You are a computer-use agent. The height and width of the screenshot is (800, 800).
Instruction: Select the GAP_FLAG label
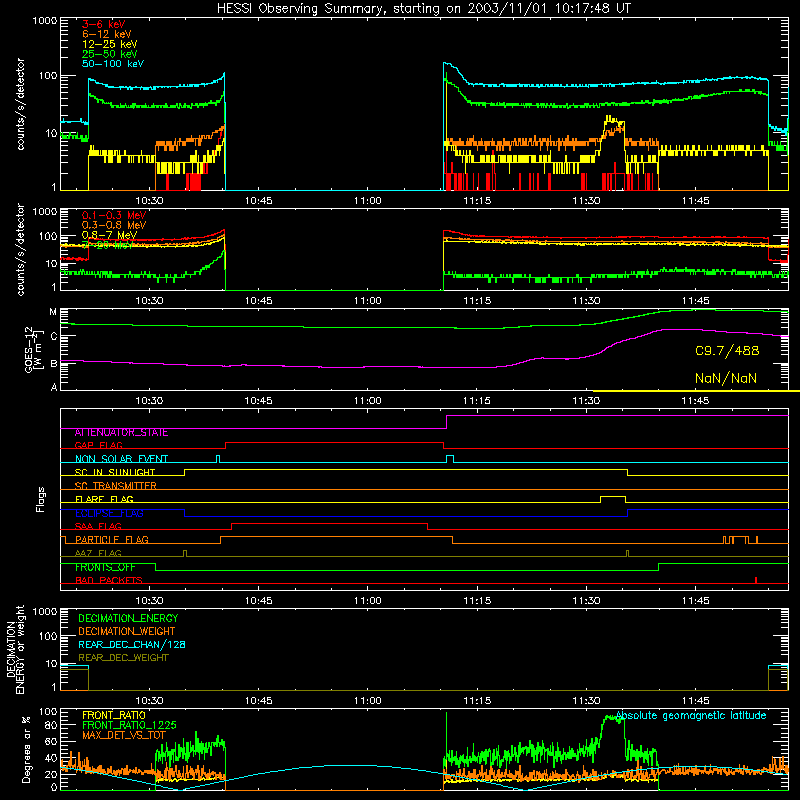(x=98, y=445)
